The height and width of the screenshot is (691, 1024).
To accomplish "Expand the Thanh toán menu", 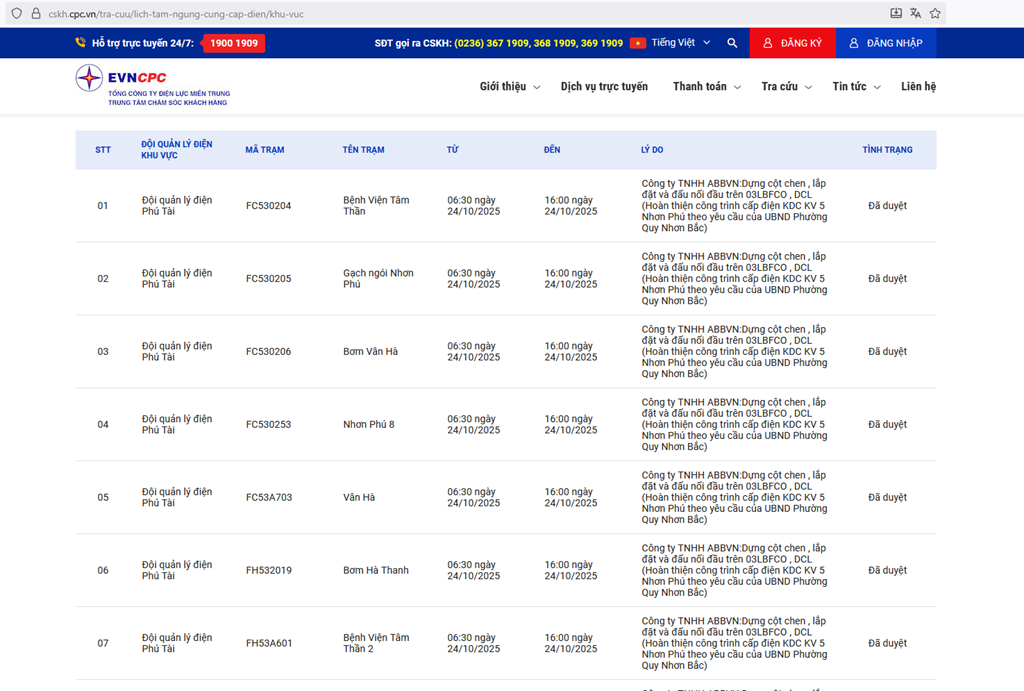I will pyautogui.click(x=706, y=87).
